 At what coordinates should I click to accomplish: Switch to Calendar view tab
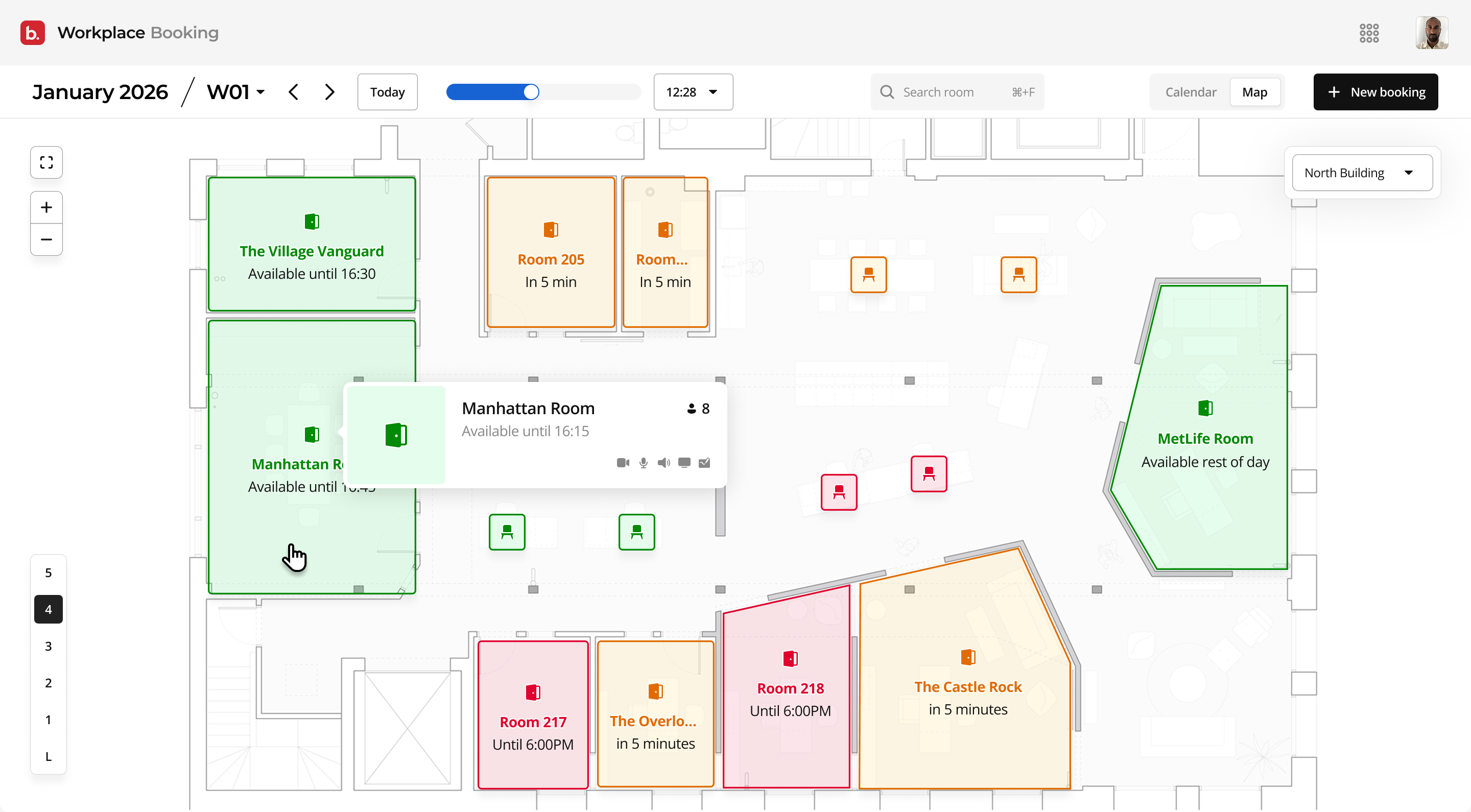[x=1190, y=92]
